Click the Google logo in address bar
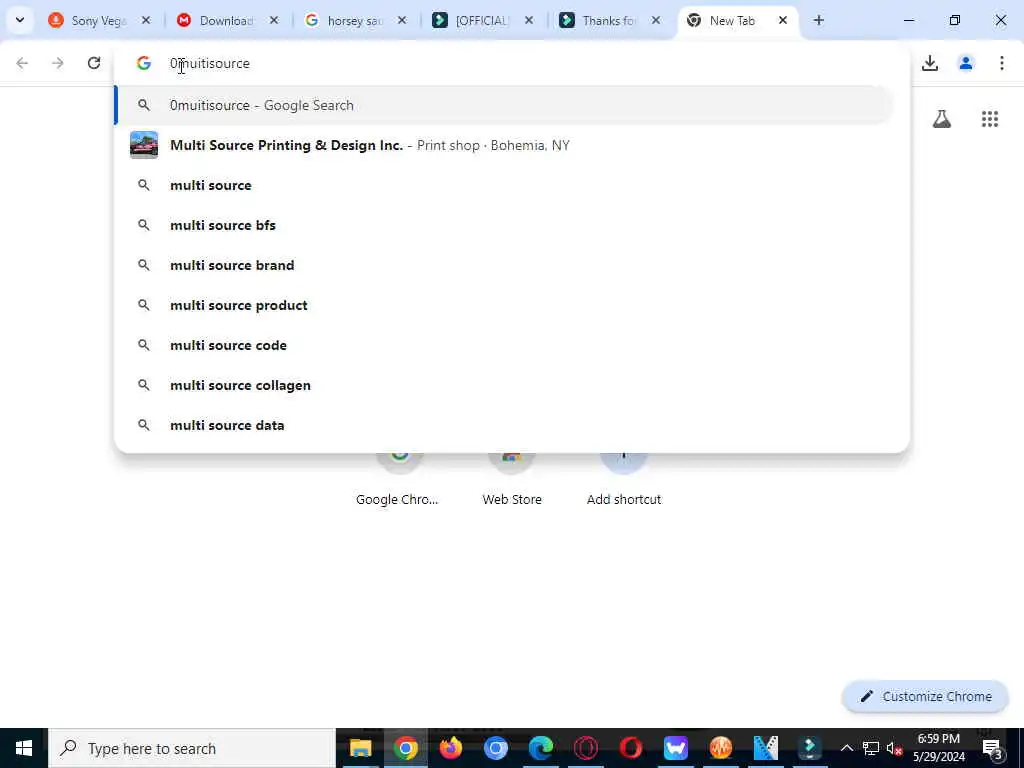Screen dimensions: 1024x768 (x=144, y=63)
